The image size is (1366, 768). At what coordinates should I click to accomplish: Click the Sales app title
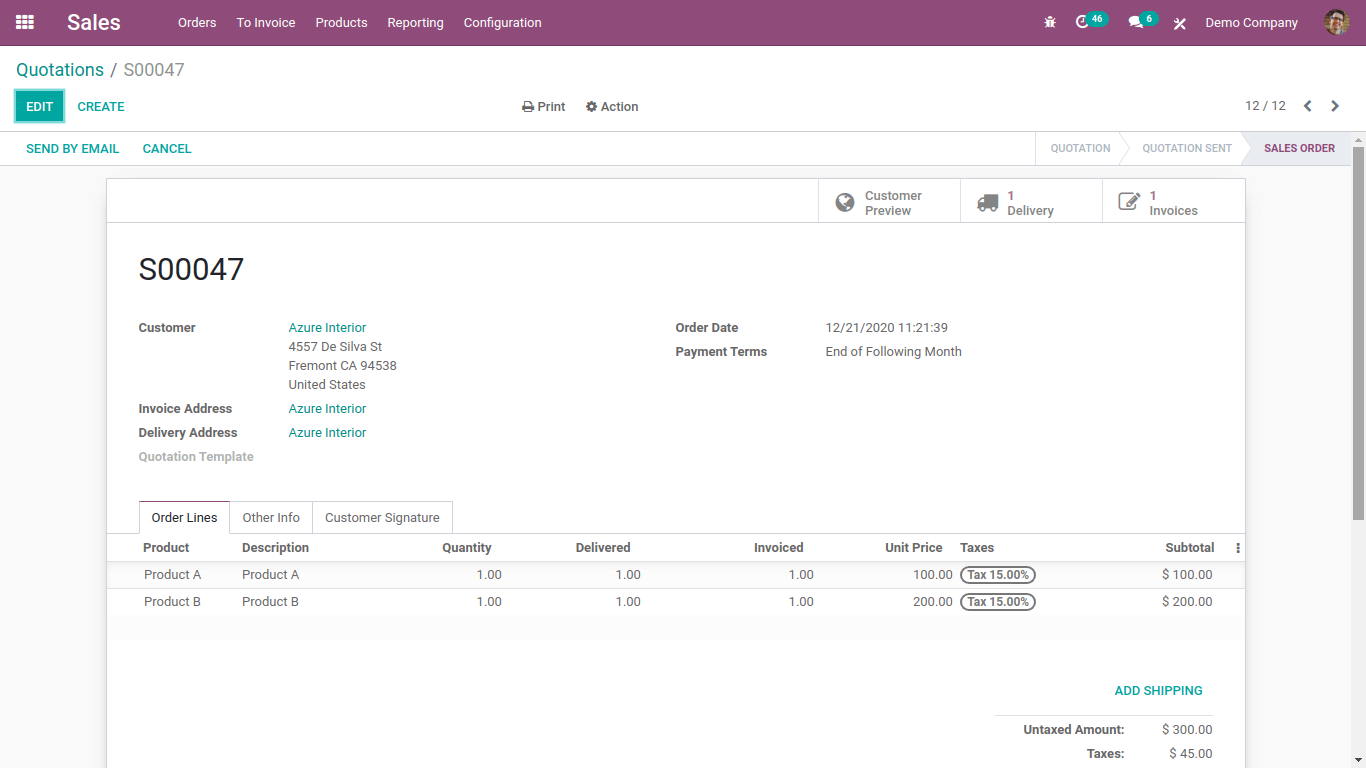94,22
